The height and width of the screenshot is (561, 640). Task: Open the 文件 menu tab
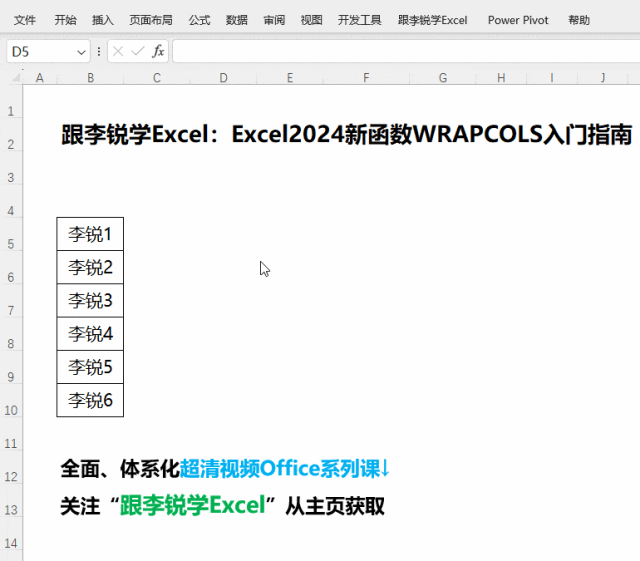pyautogui.click(x=24, y=20)
